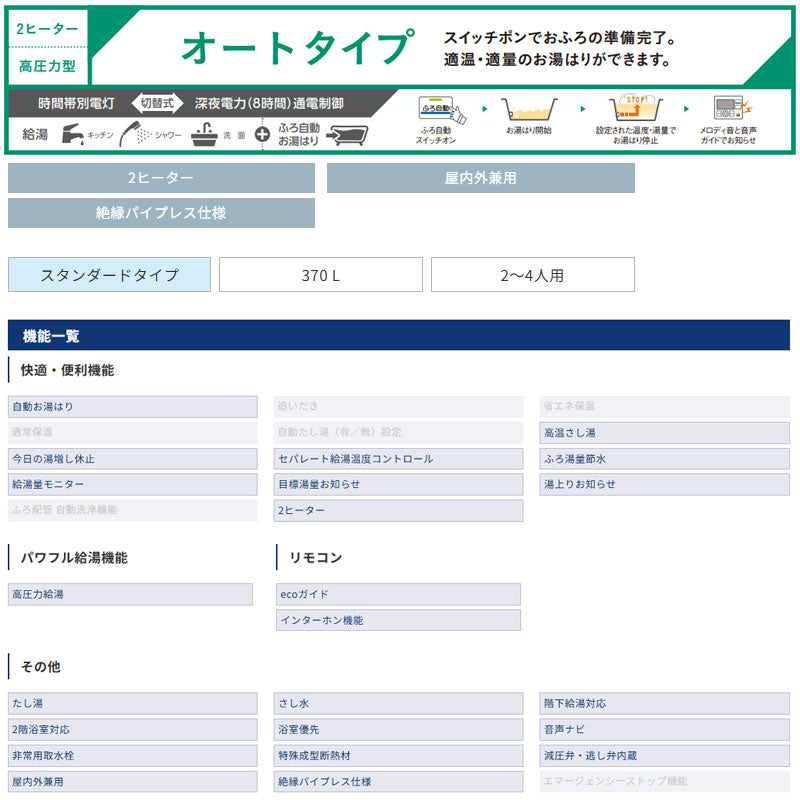Screen dimensions: 800x800
Task: Click the 屋内外兼用 cell in その他
Action: point(133,782)
